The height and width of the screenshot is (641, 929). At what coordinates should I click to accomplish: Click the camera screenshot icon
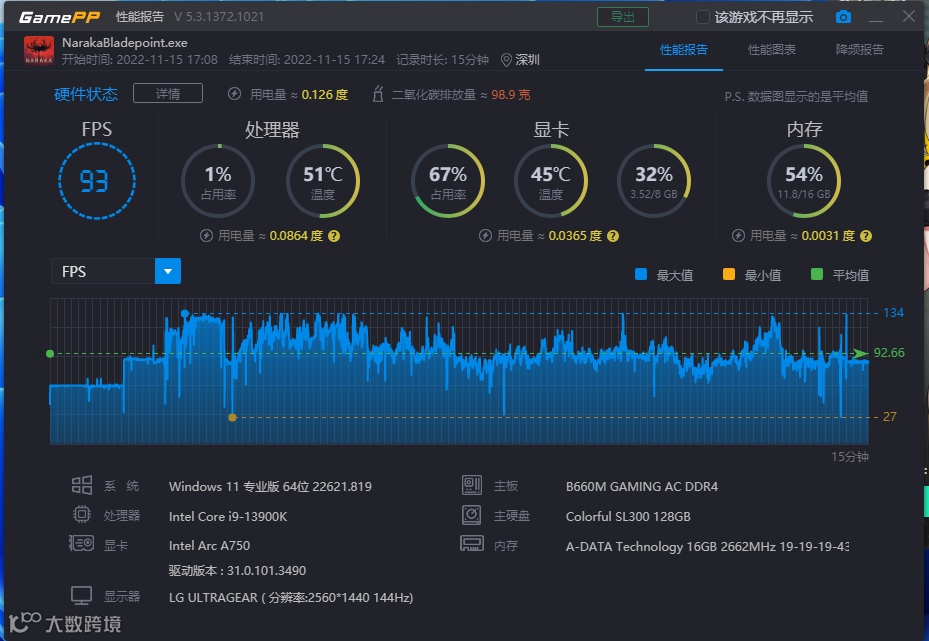pos(843,17)
